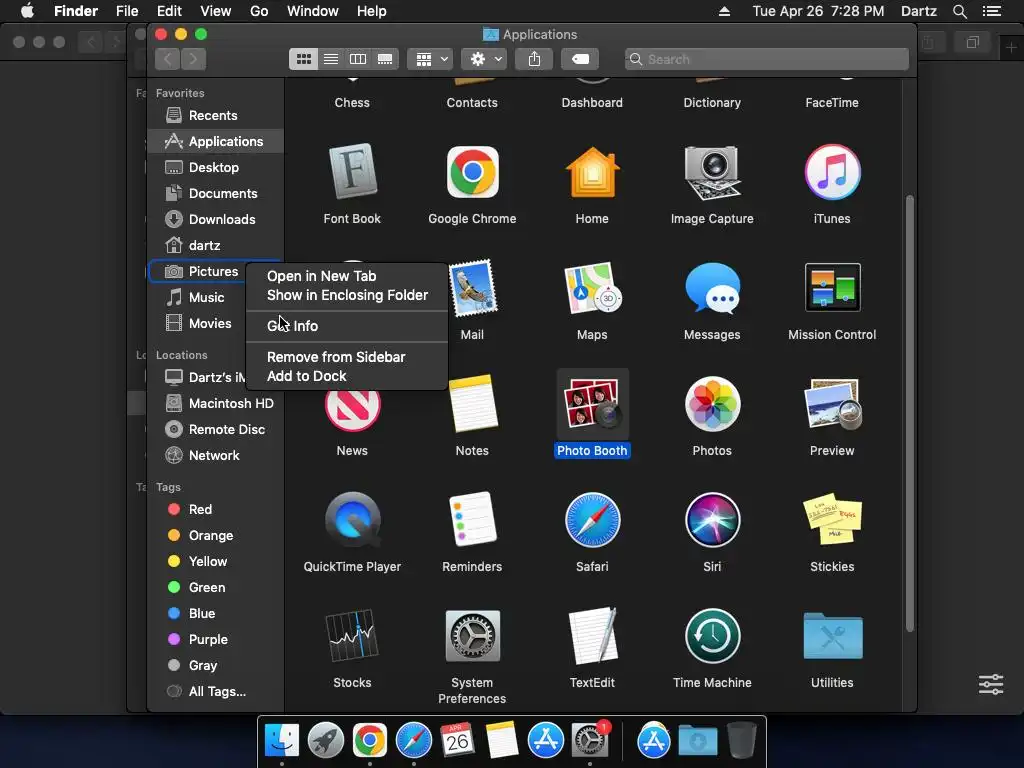Image resolution: width=1024 pixels, height=768 pixels.
Task: Select Desktop in the sidebar
Action: (216, 168)
